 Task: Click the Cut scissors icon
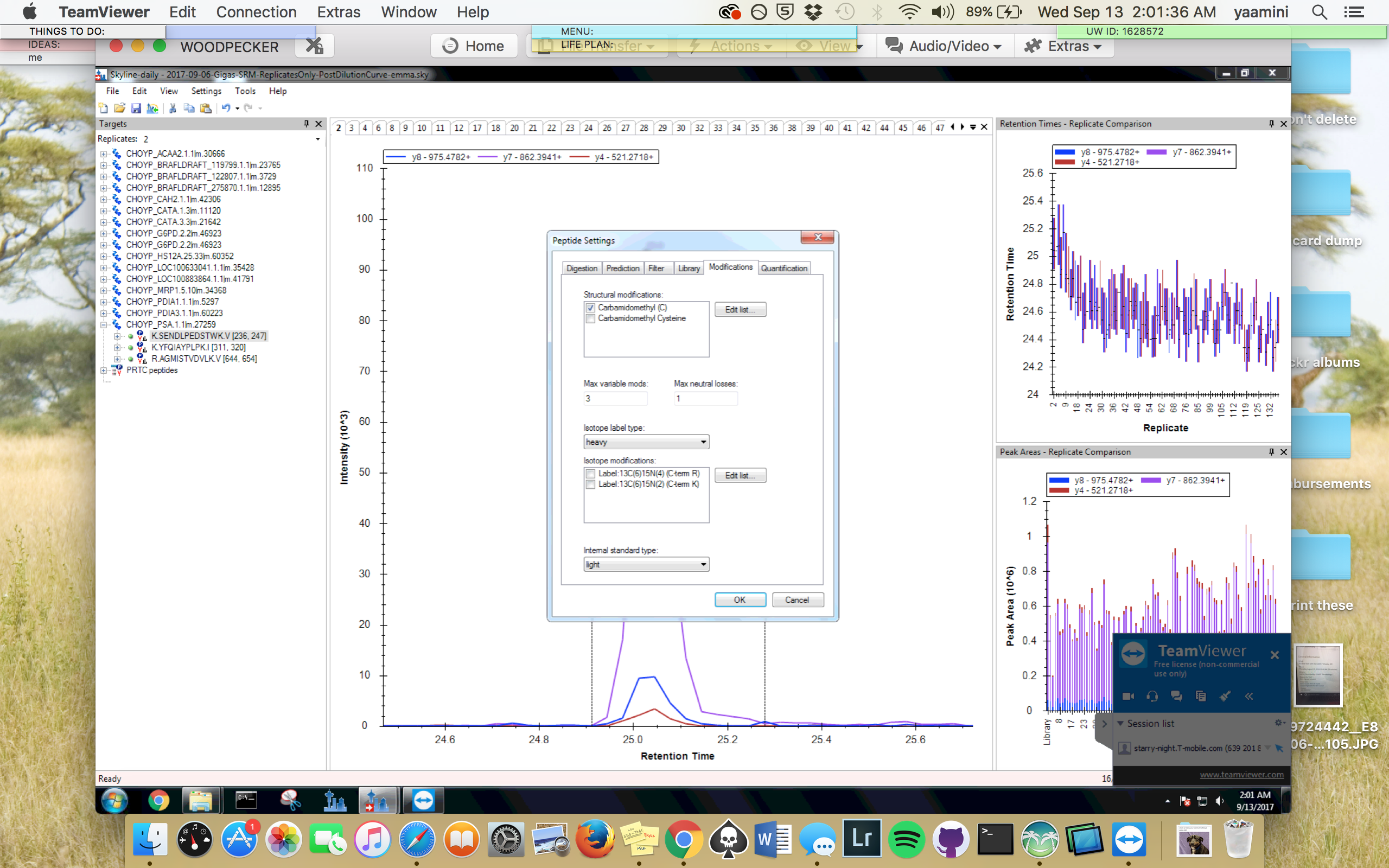[x=172, y=108]
